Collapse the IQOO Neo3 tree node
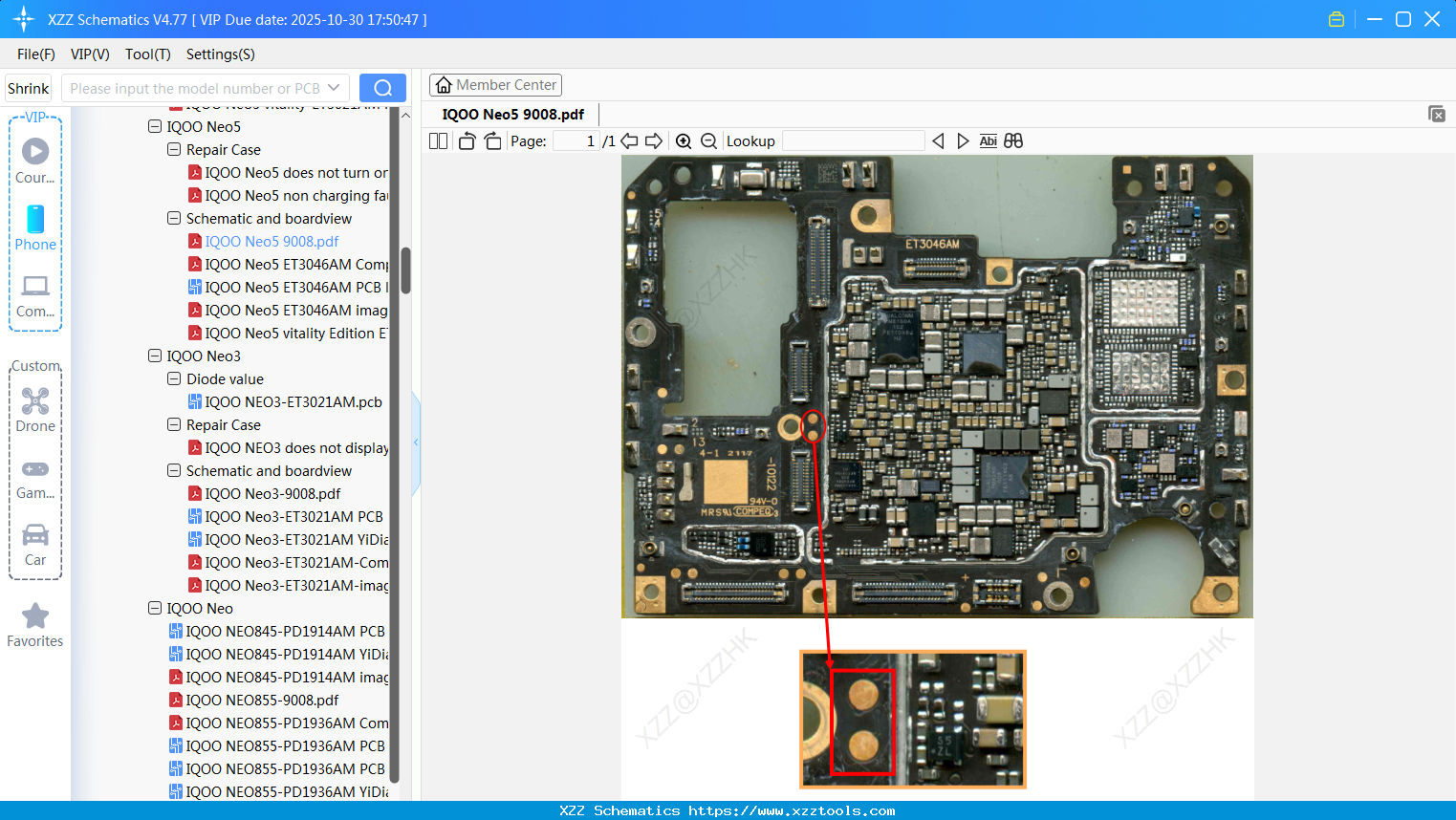This screenshot has width=1456, height=820. (155, 356)
